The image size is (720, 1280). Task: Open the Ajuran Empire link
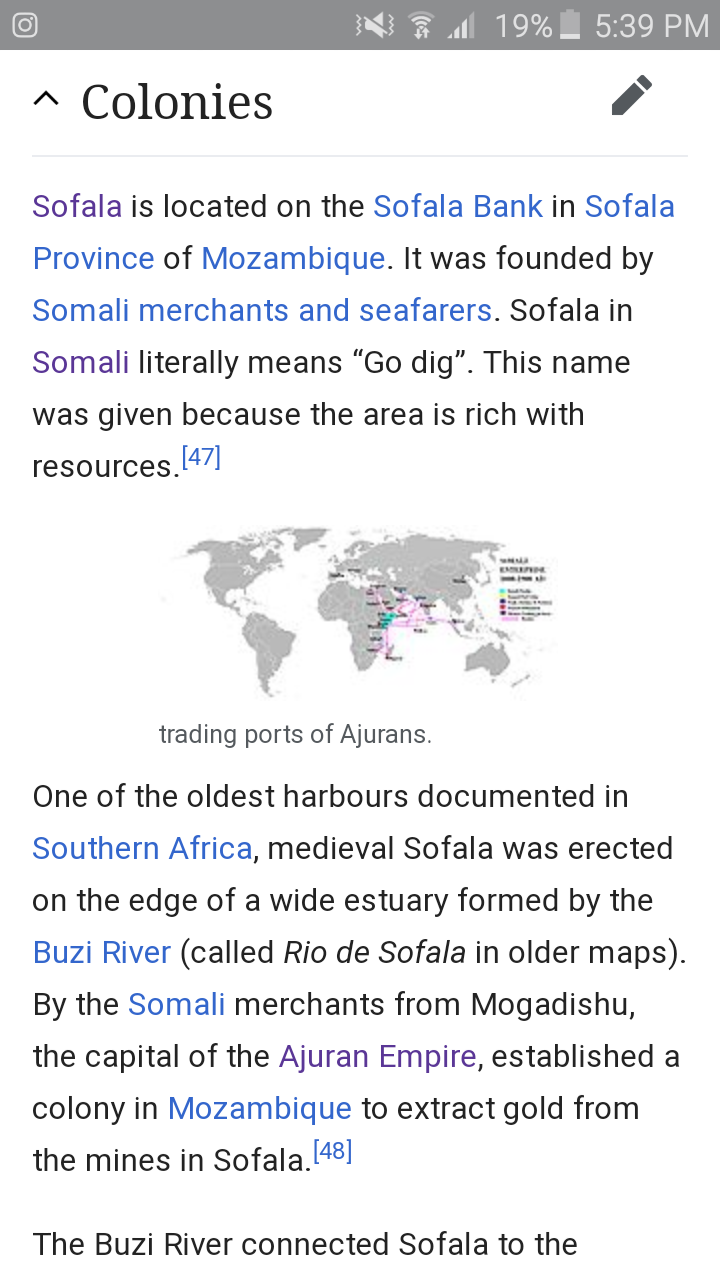tap(377, 1056)
